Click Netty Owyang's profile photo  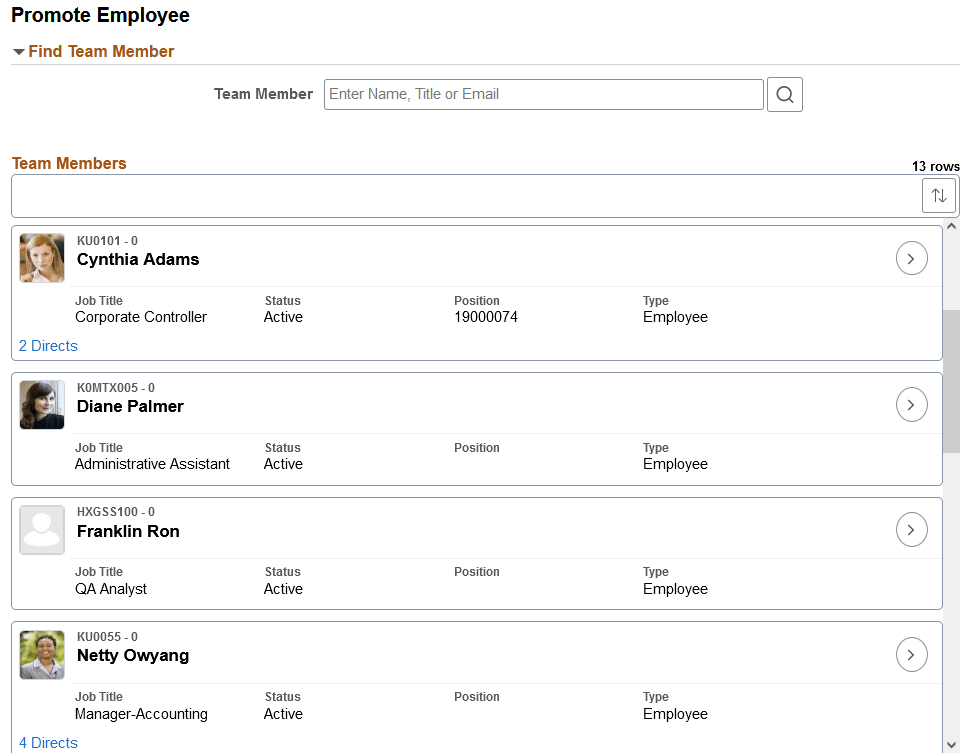[x=41, y=654]
